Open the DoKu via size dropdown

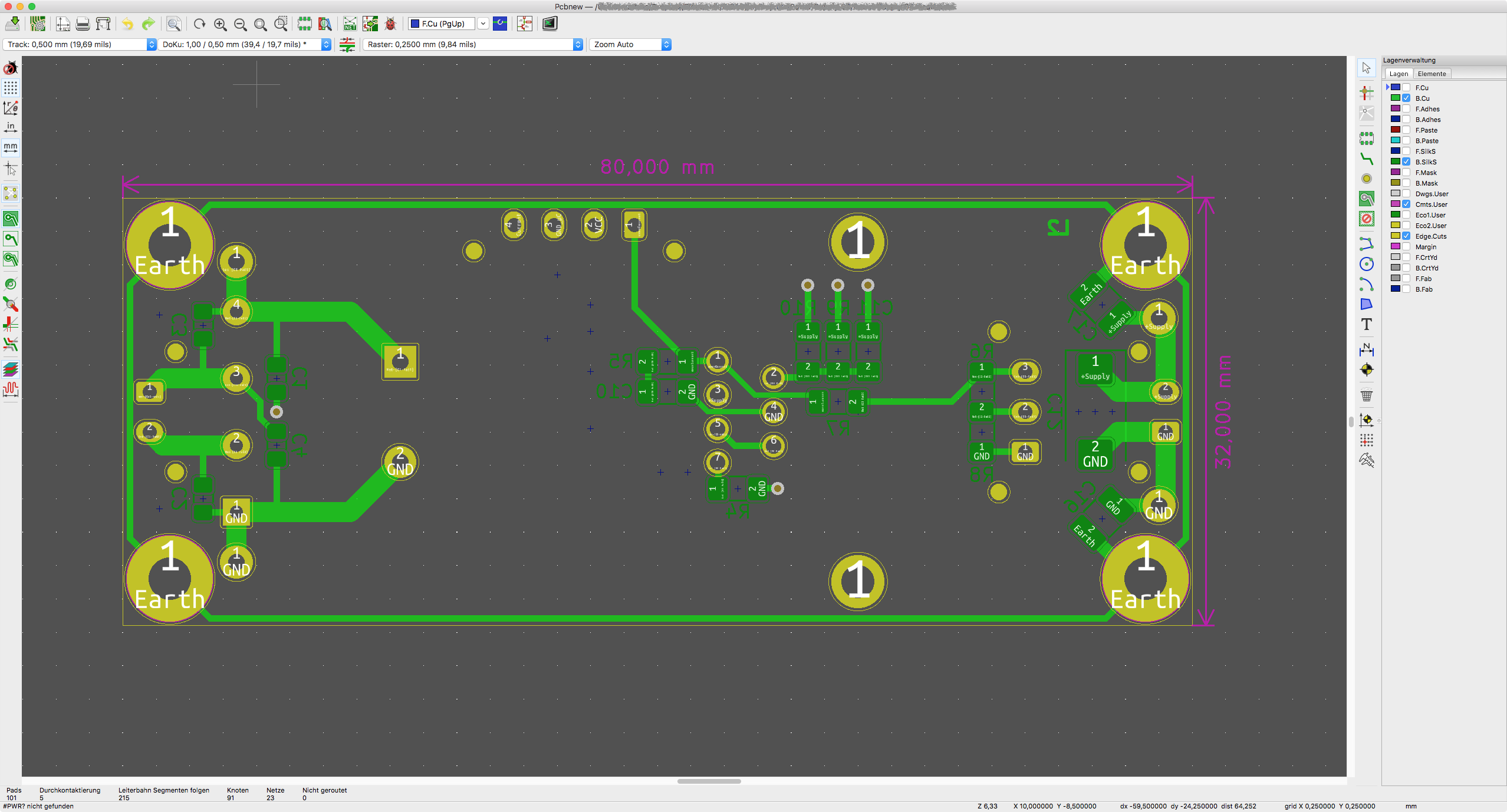245,44
